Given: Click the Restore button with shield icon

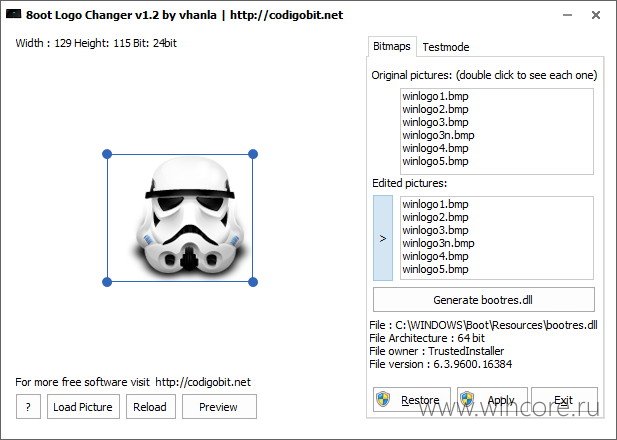Looking at the screenshot, I should [x=412, y=399].
